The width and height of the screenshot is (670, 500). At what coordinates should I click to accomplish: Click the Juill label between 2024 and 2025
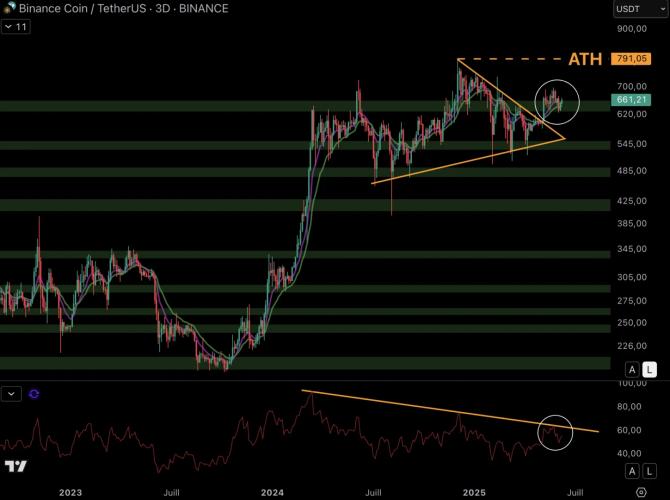(x=373, y=493)
